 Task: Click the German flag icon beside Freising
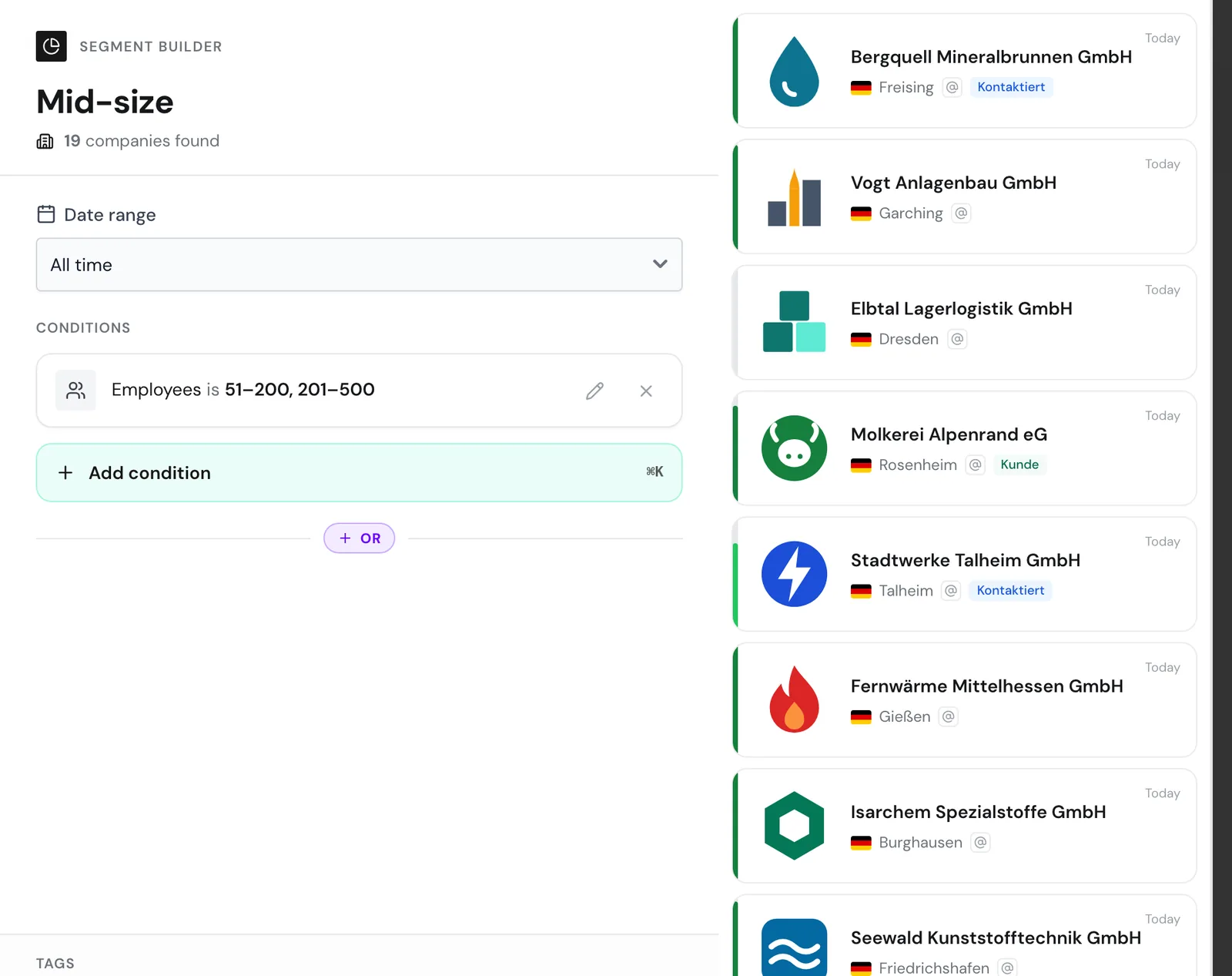point(861,88)
